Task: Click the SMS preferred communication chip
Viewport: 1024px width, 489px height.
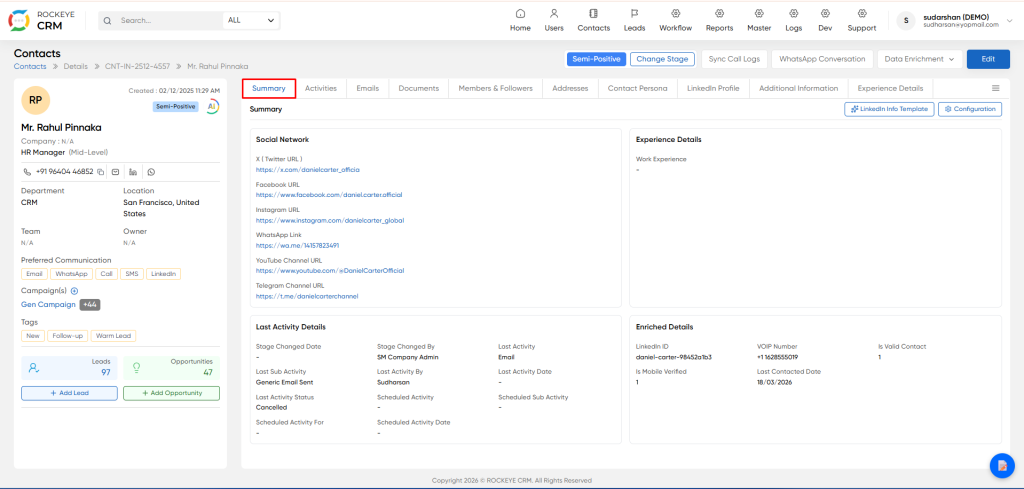Action: [131, 274]
